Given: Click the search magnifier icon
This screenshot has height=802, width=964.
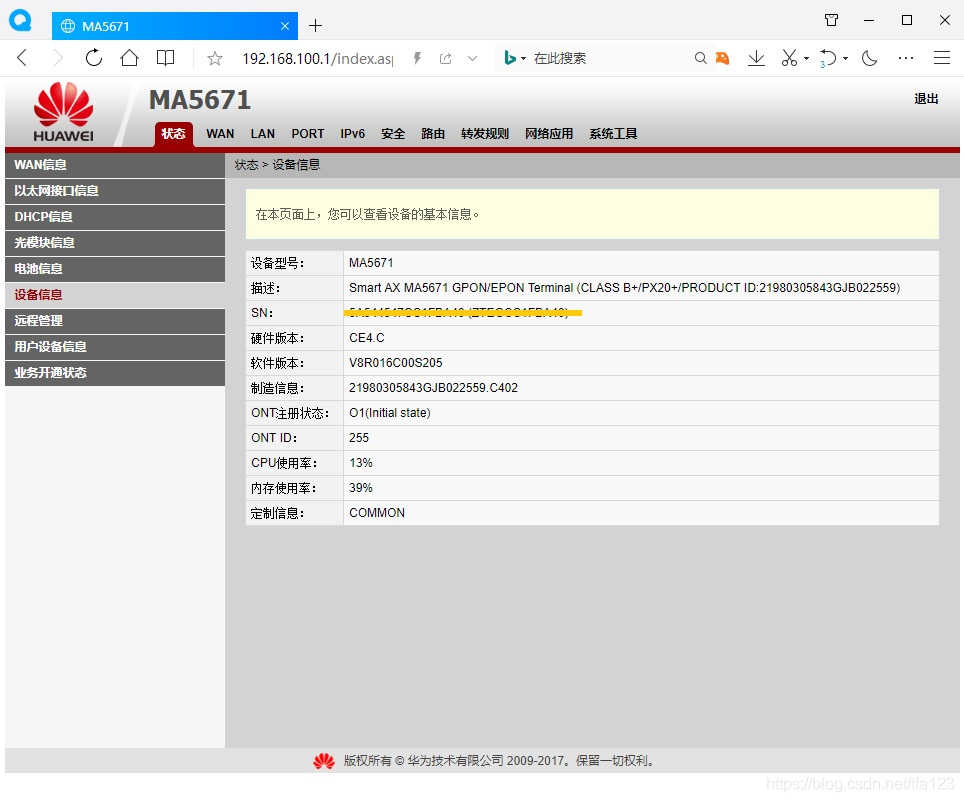Looking at the screenshot, I should [x=700, y=58].
